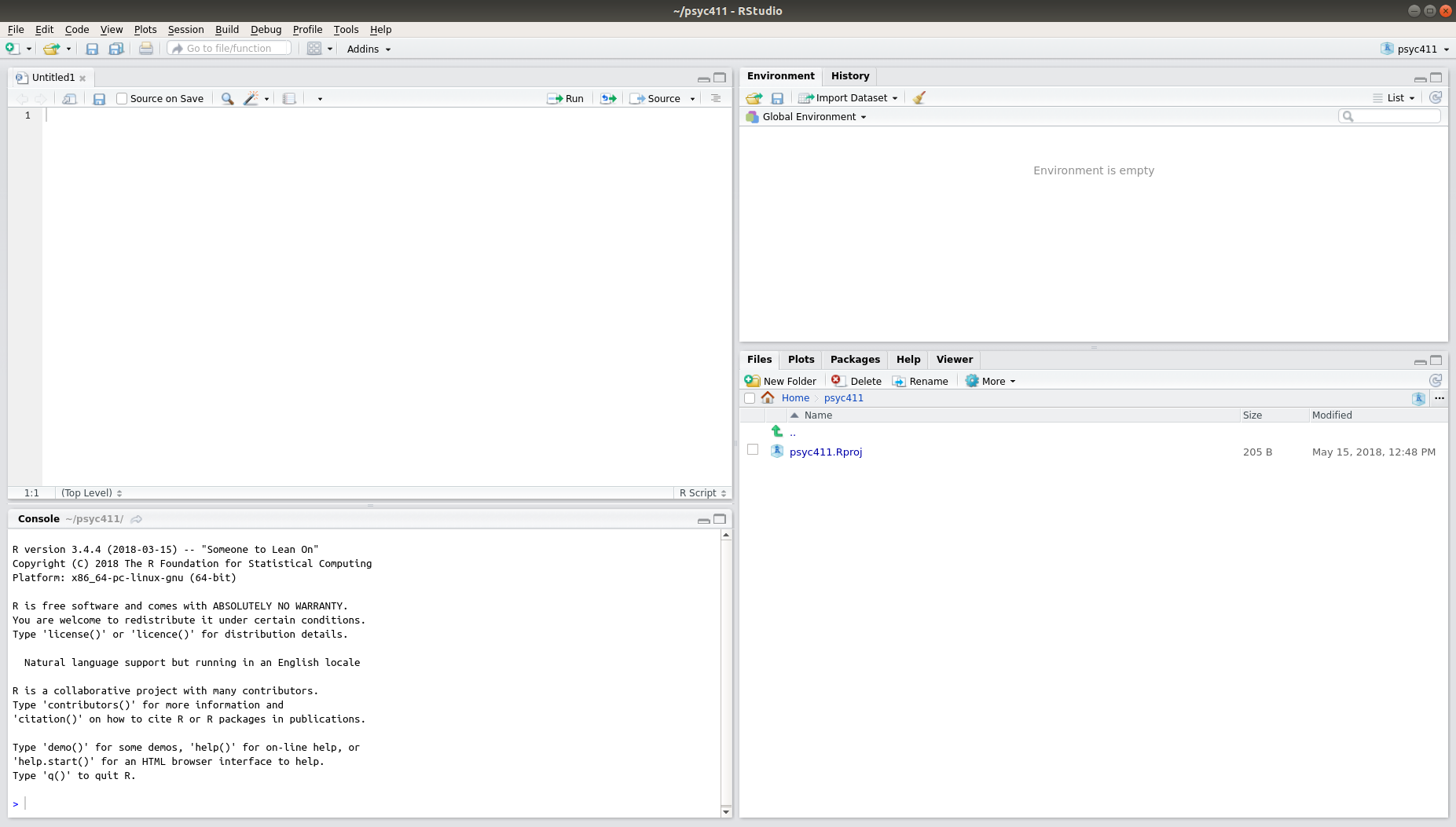The width and height of the screenshot is (1456, 827).
Task: Open the psyc411.Rproj file link
Action: click(x=826, y=452)
